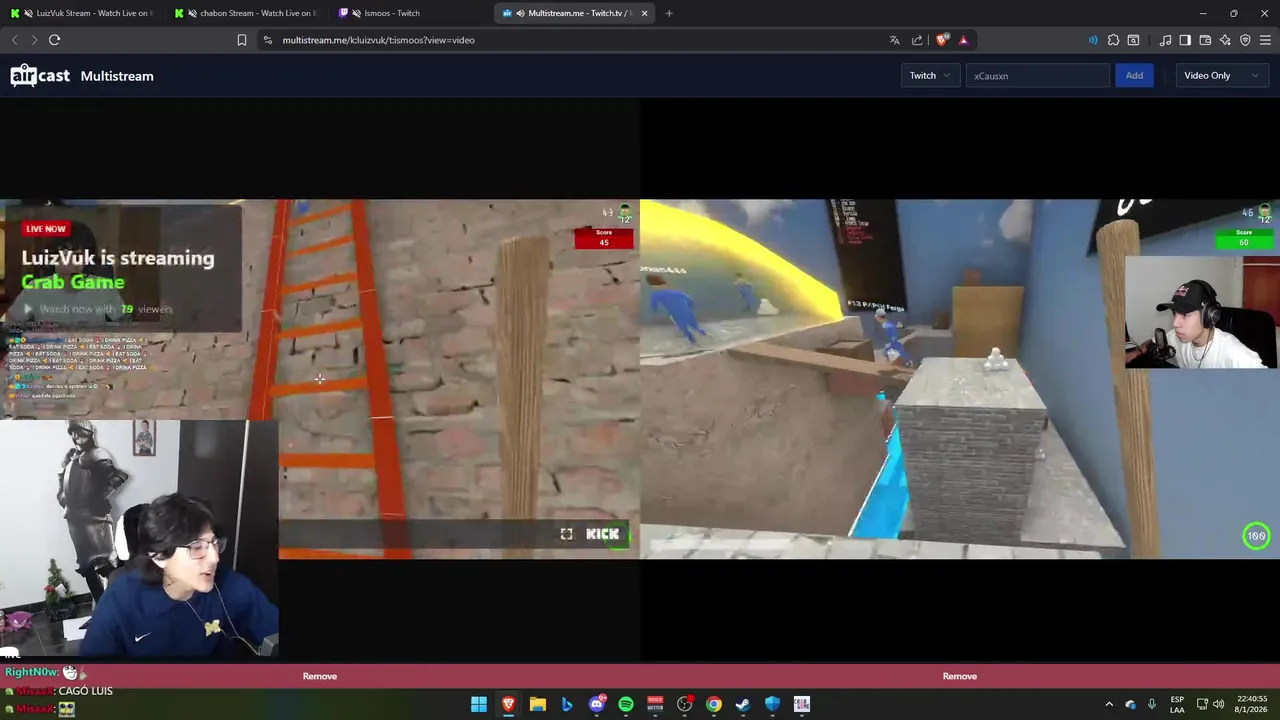Toggle the browser sidebar panel
The height and width of the screenshot is (720, 1280).
click(1185, 40)
